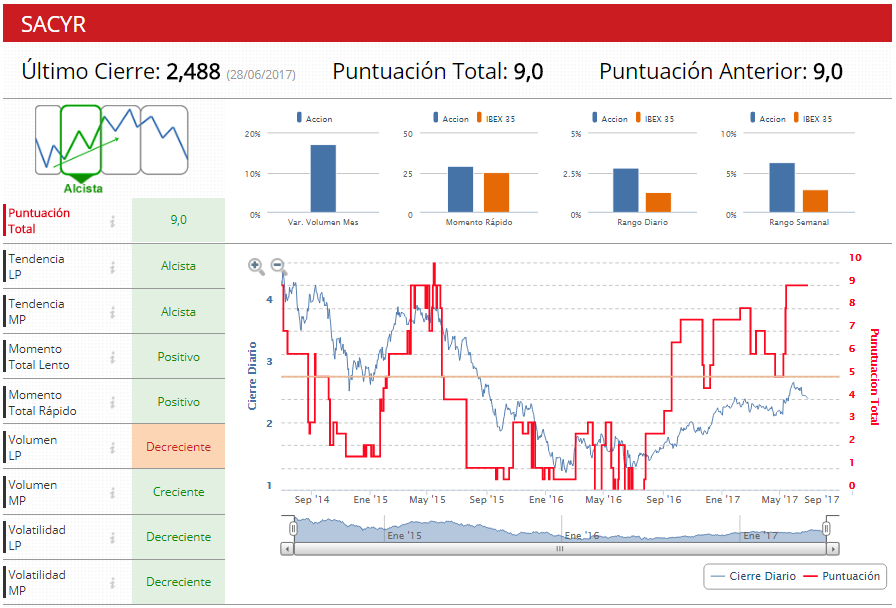Click the orange bar in Rango Diario chart
This screenshot has height=608, width=896.
coord(658,203)
